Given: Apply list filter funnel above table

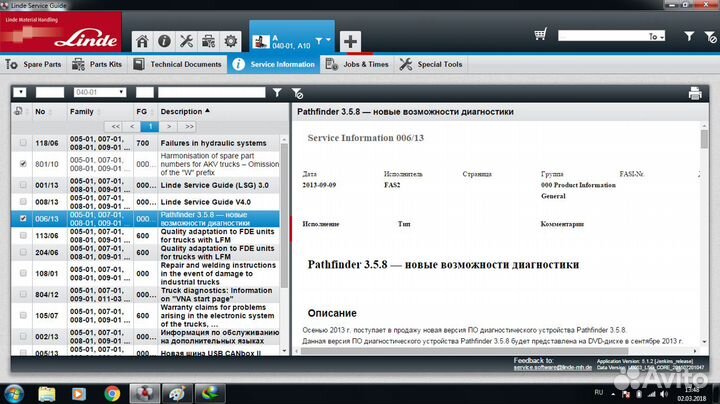Looking at the screenshot, I should pos(277,93).
